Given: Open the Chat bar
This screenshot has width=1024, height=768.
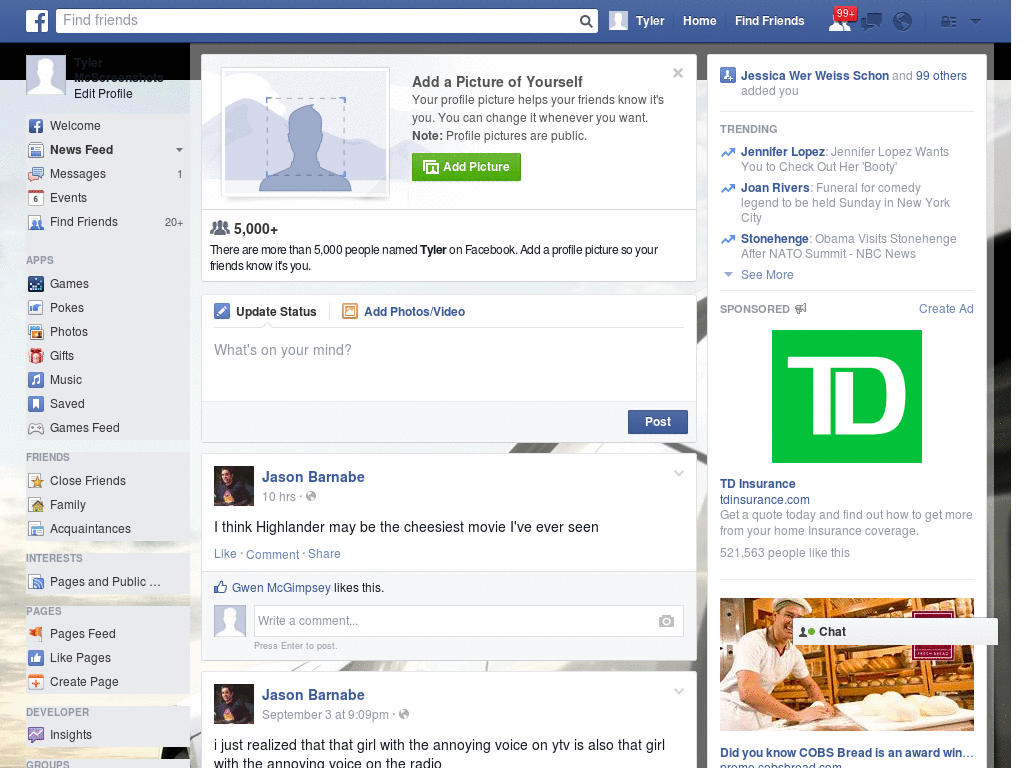Looking at the screenshot, I should click(x=895, y=632).
